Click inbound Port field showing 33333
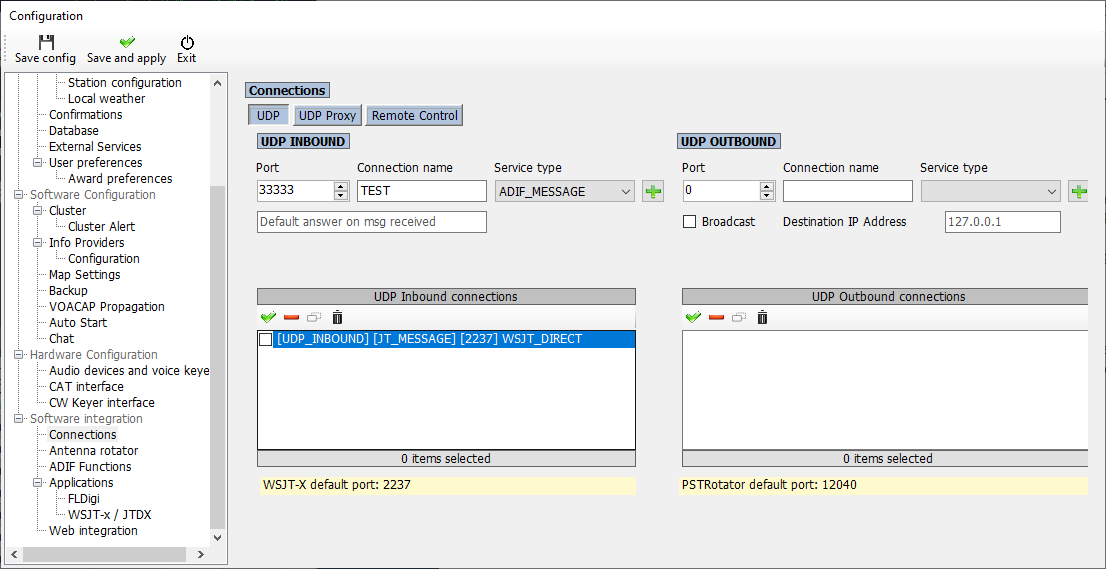This screenshot has width=1106, height=569. 296,191
